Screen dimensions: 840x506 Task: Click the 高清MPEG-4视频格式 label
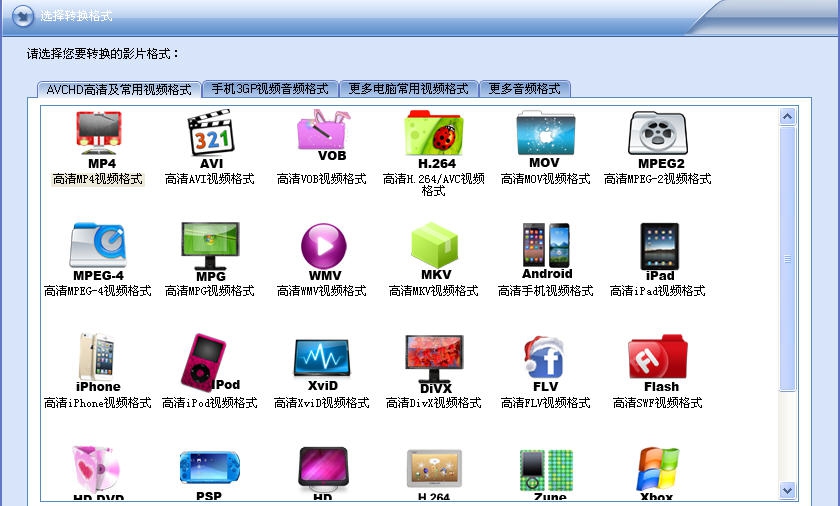[98, 291]
